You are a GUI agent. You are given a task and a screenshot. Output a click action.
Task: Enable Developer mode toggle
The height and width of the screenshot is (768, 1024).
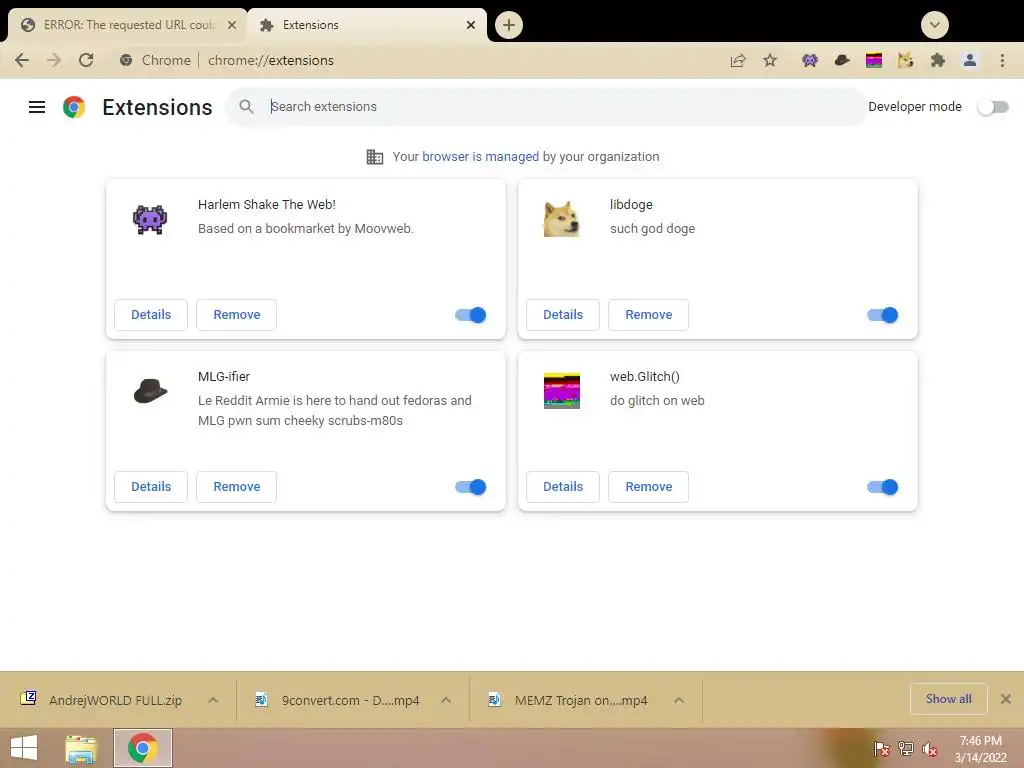point(993,107)
